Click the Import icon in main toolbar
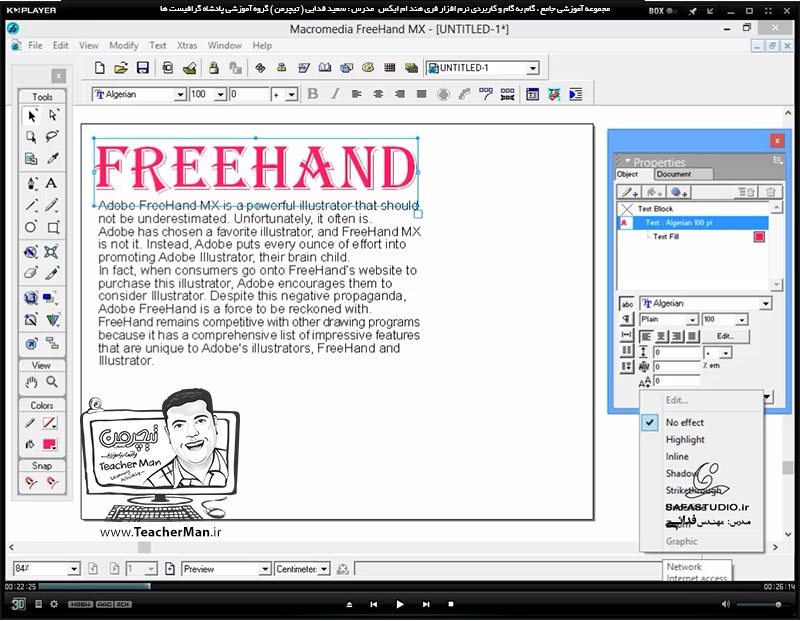800x621 pixels. [x=168, y=68]
